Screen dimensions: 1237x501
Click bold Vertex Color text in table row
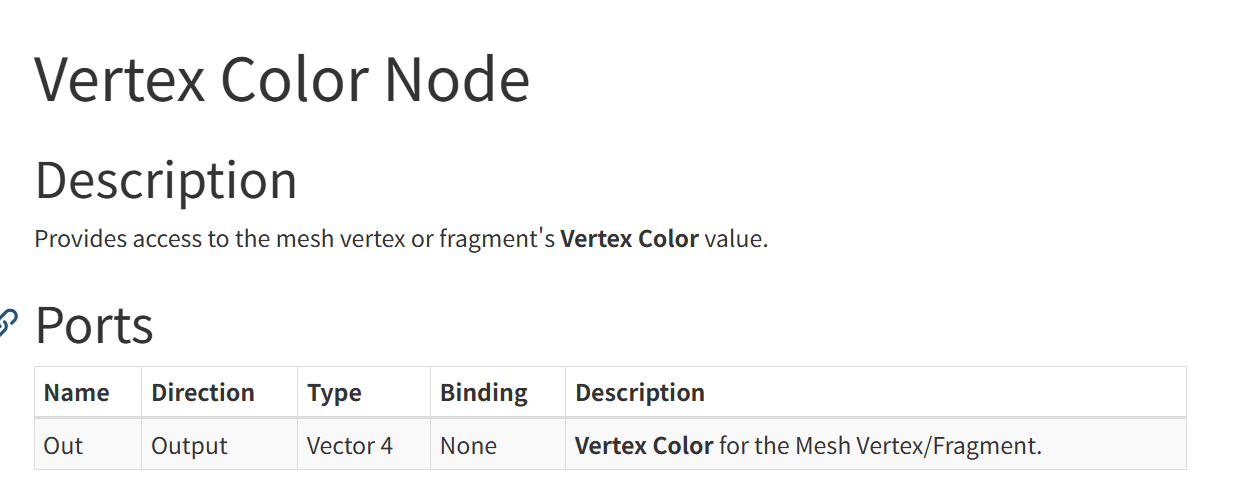644,445
